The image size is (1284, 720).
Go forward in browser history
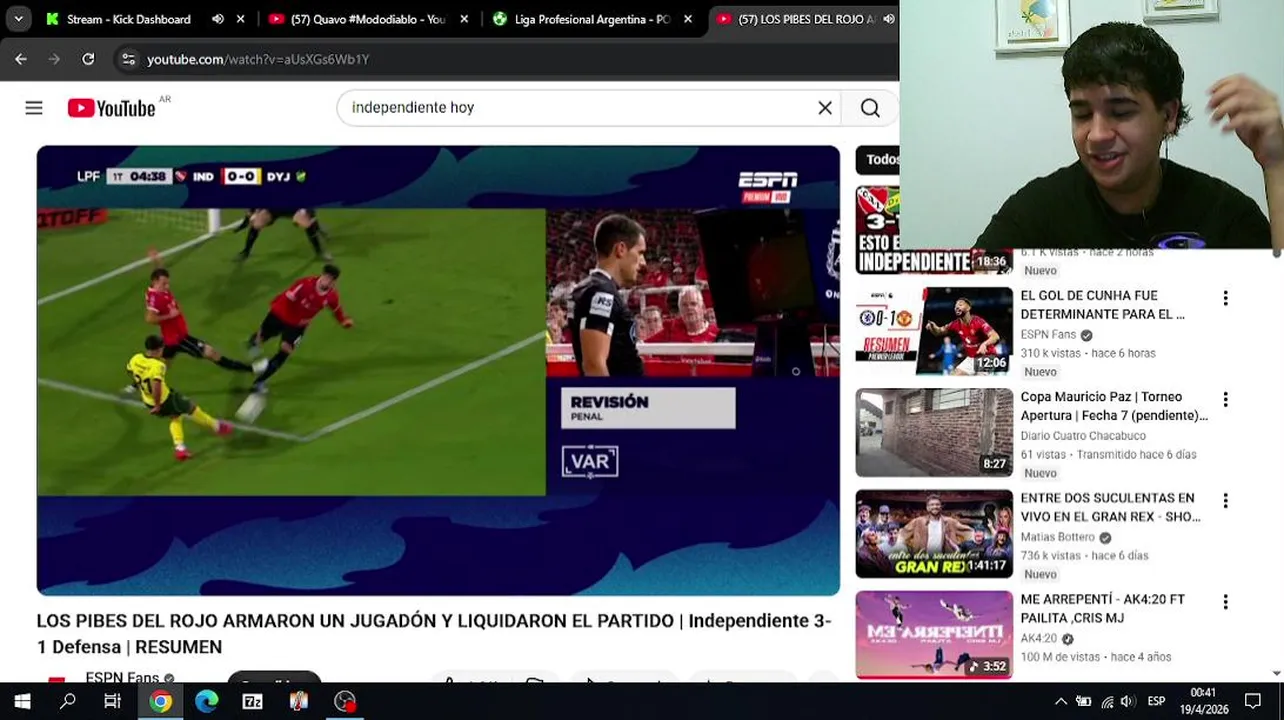[x=55, y=59]
